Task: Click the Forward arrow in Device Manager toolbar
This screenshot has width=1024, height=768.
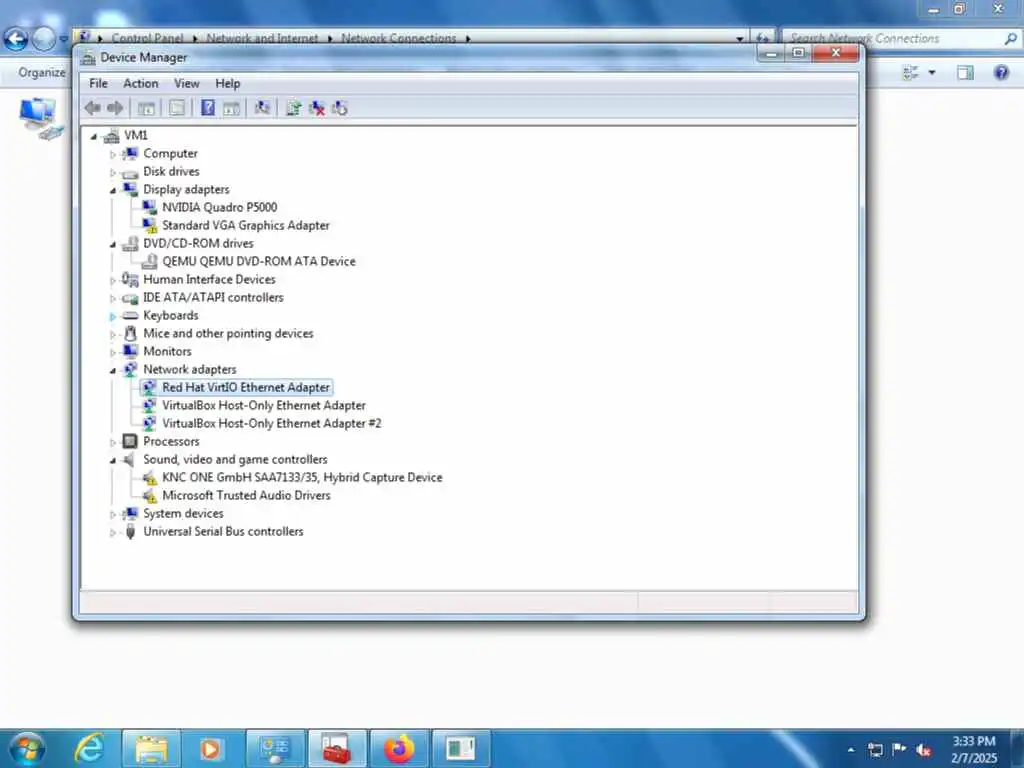Action: (x=115, y=108)
